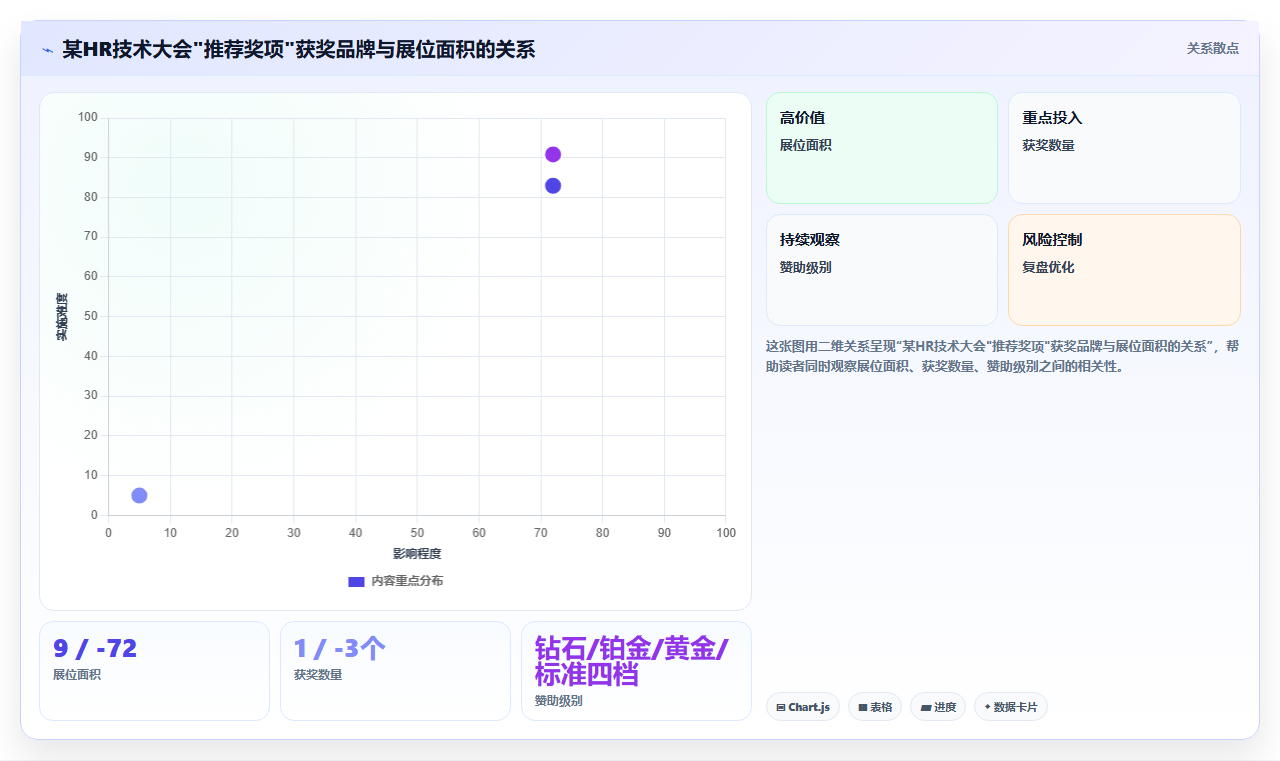1280x761 pixels.
Task: Click the 9 / -72 stat value
Action: (x=95, y=649)
